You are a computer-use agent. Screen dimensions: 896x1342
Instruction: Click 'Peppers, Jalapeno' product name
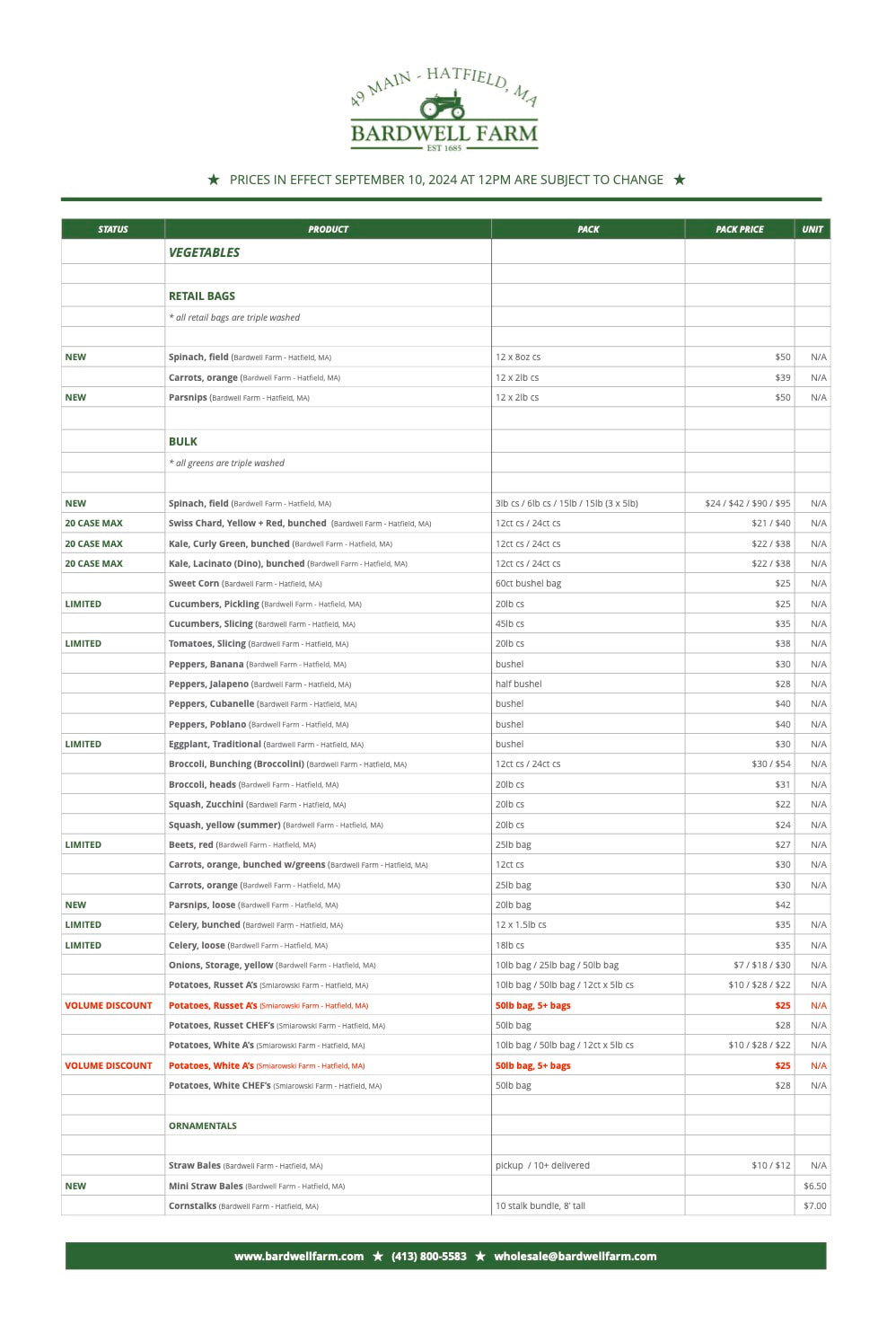209,684
